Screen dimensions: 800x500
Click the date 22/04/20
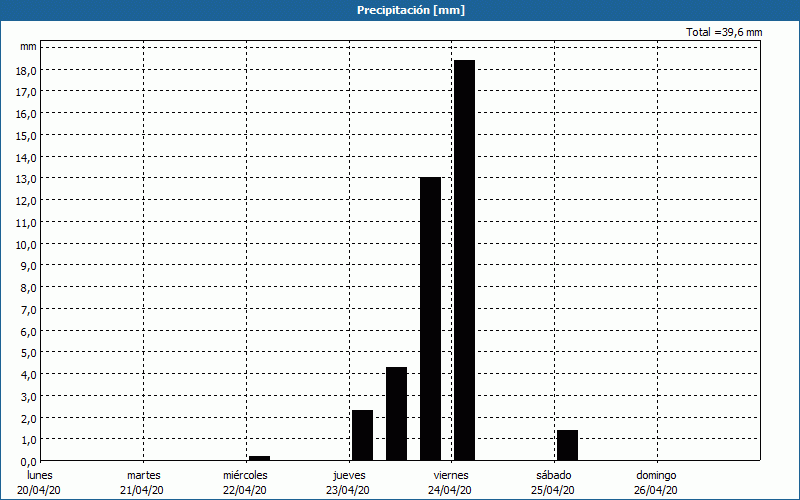[x=245, y=490]
